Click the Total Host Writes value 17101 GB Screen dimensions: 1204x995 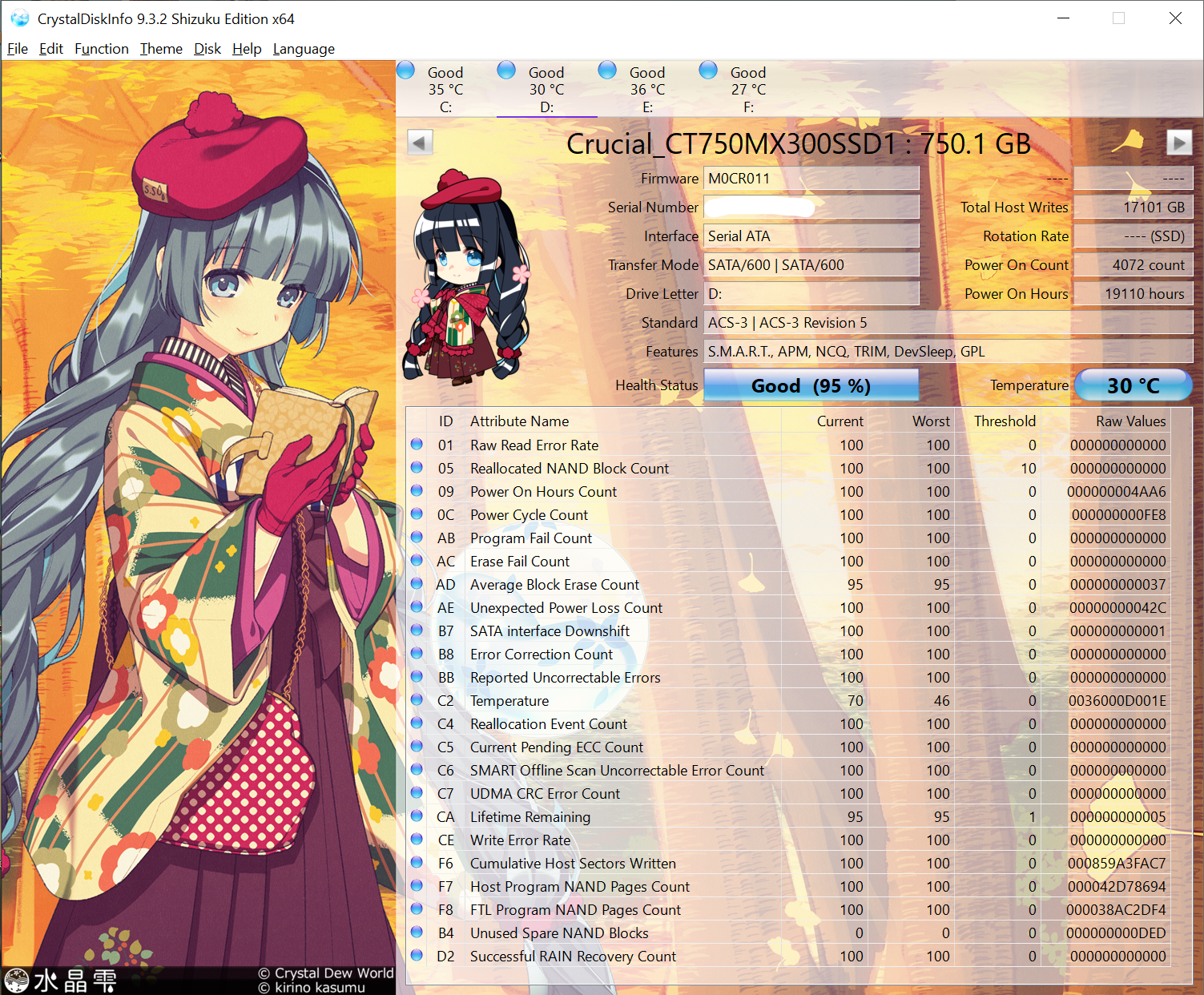tap(1133, 207)
